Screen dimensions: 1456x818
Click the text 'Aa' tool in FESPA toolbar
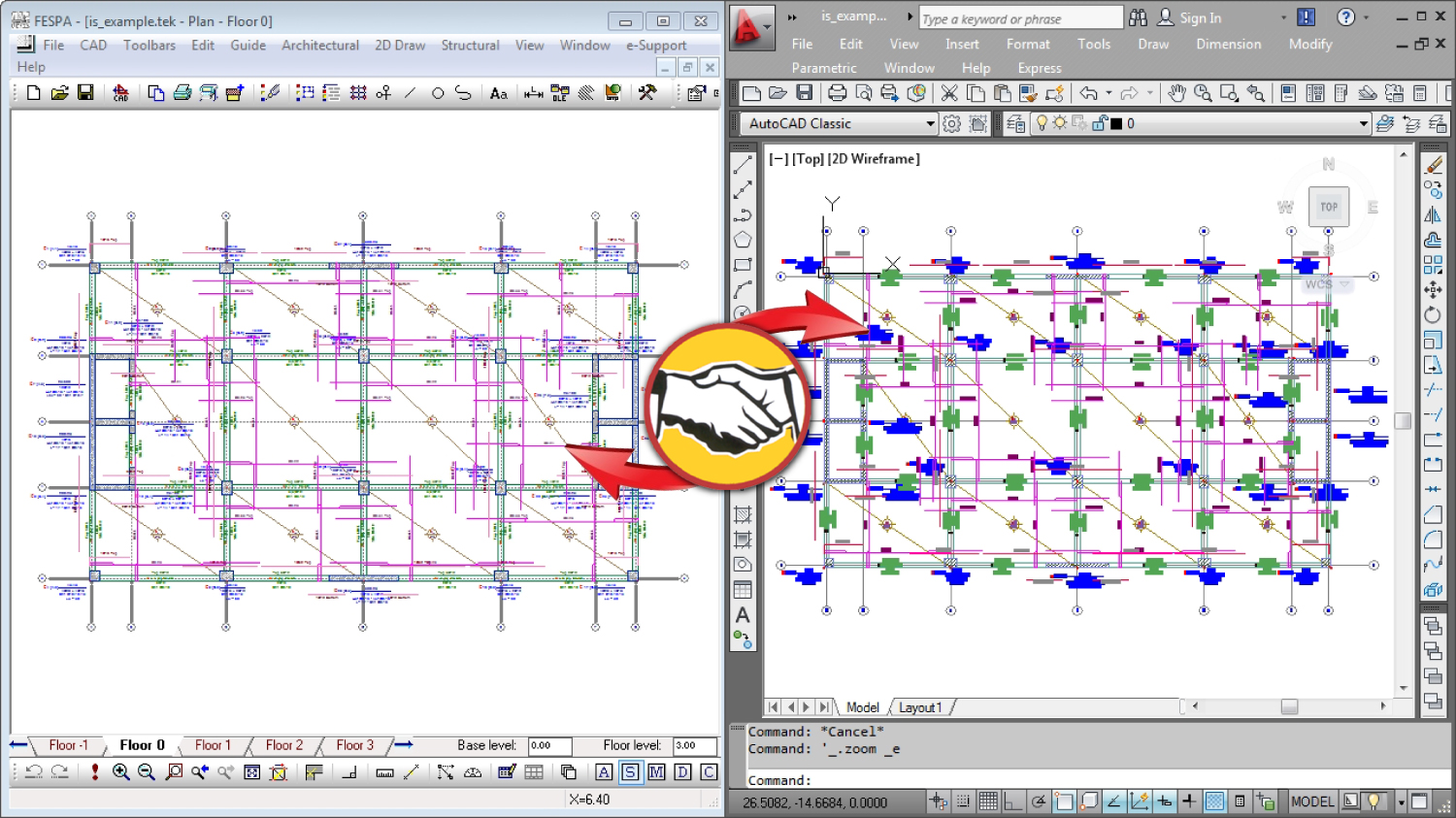point(499,93)
